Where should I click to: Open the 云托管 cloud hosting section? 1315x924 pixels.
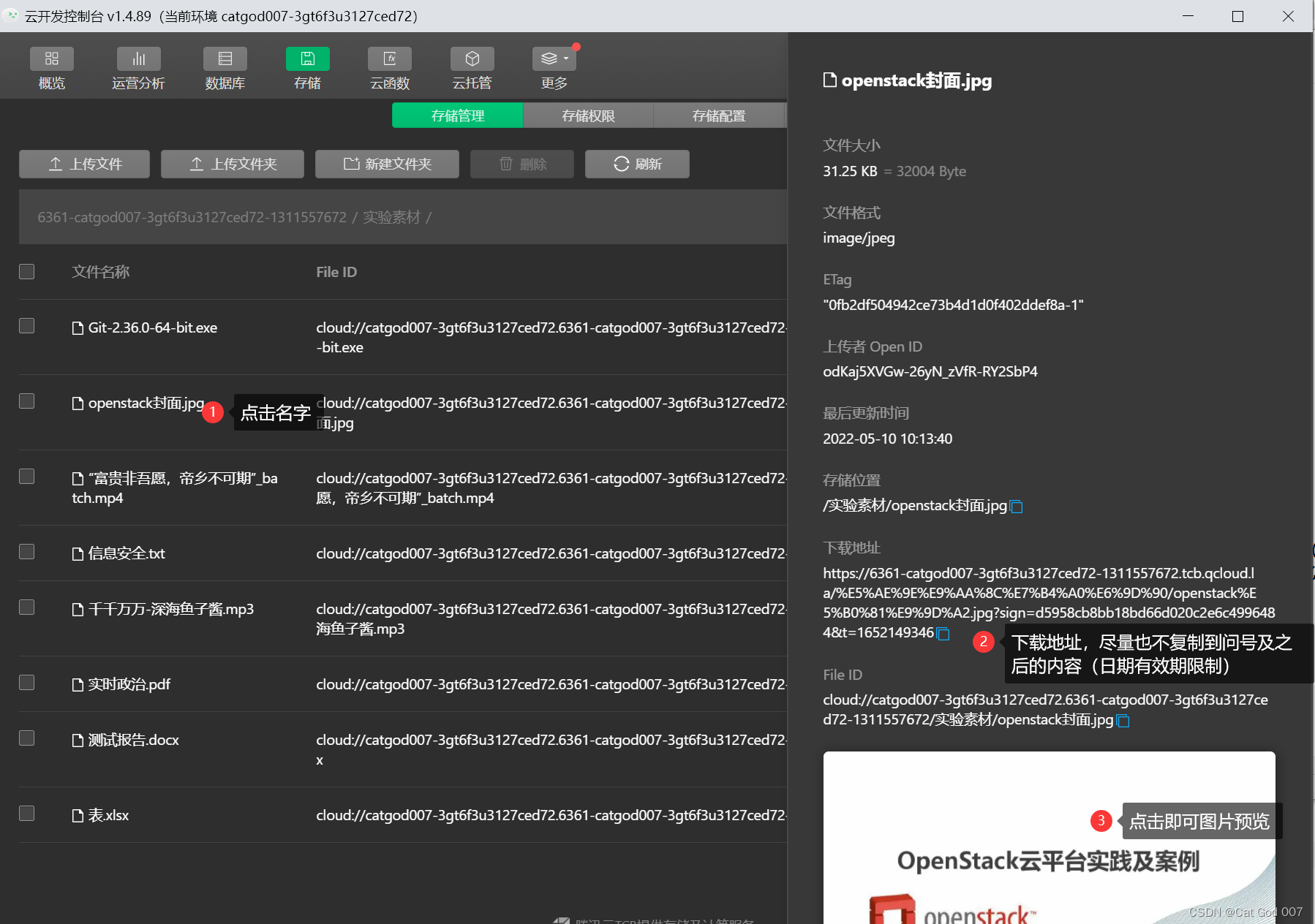pyautogui.click(x=472, y=69)
